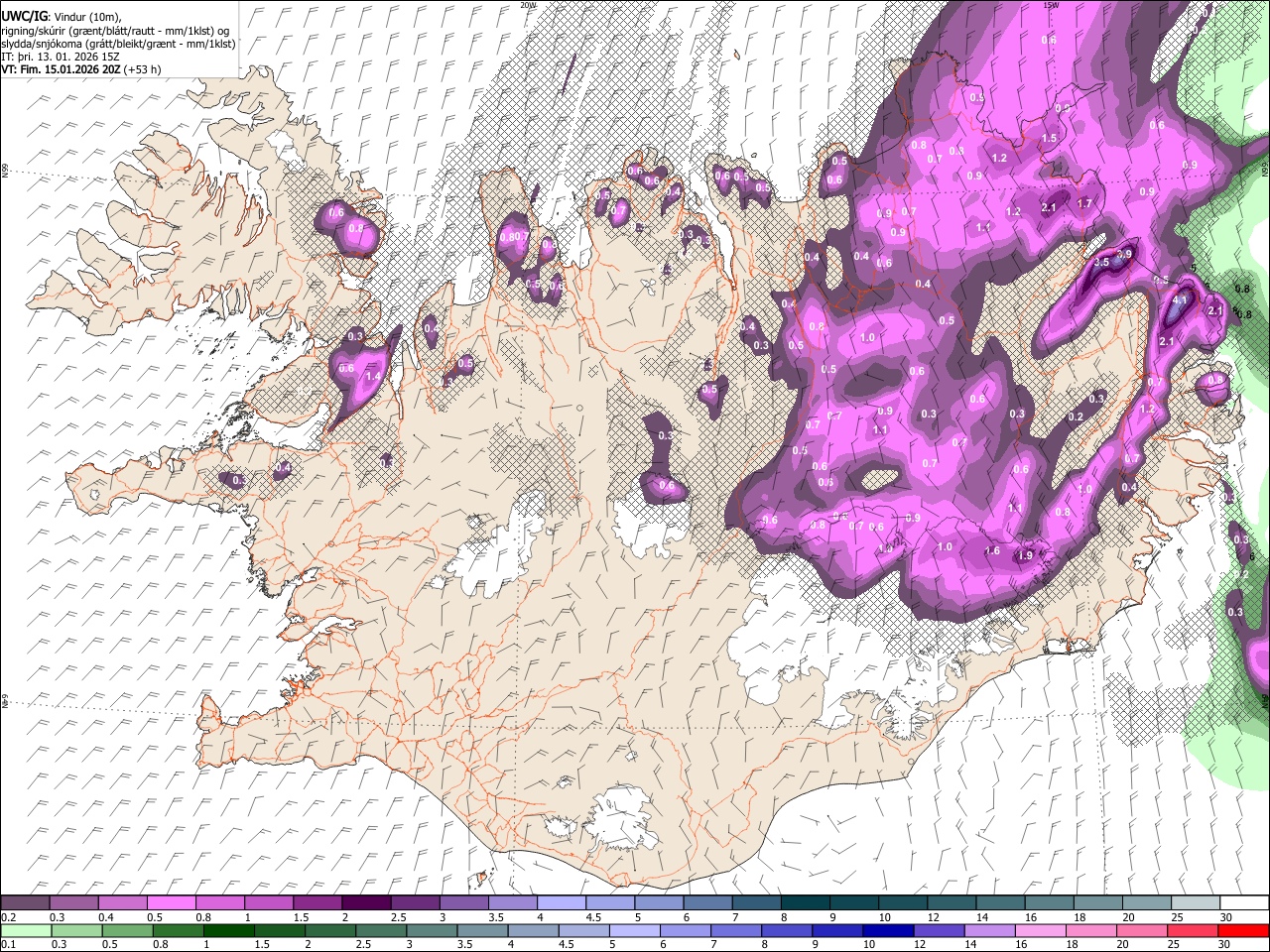Viewport: 1270px width, 952px height.
Task: Click the 'rigning/skúrir' legend description line
Action: [116, 31]
